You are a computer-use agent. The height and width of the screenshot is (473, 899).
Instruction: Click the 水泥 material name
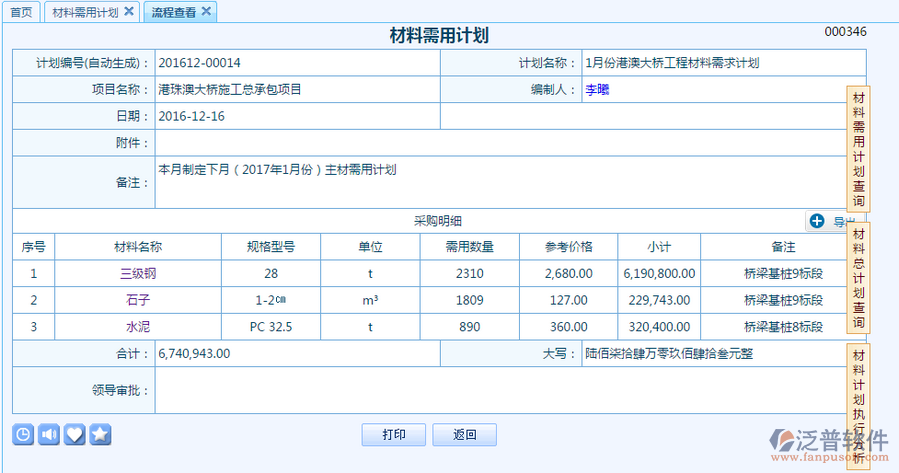click(x=138, y=327)
